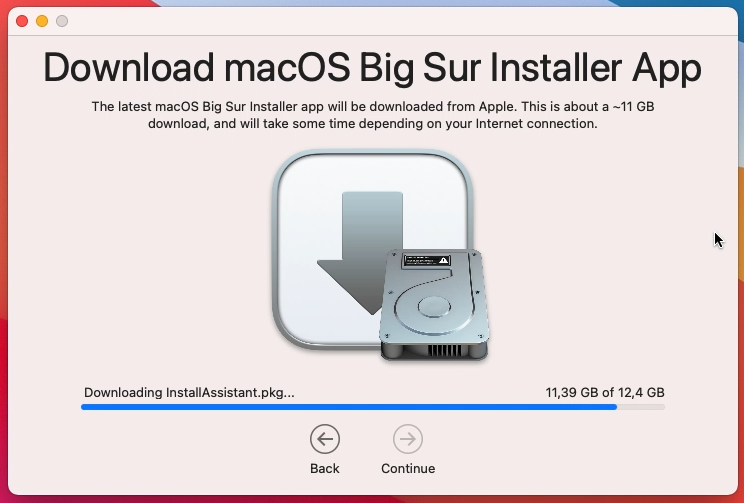This screenshot has width=744, height=503.
Task: Click the hard drive illustration
Action: [x=434, y=305]
